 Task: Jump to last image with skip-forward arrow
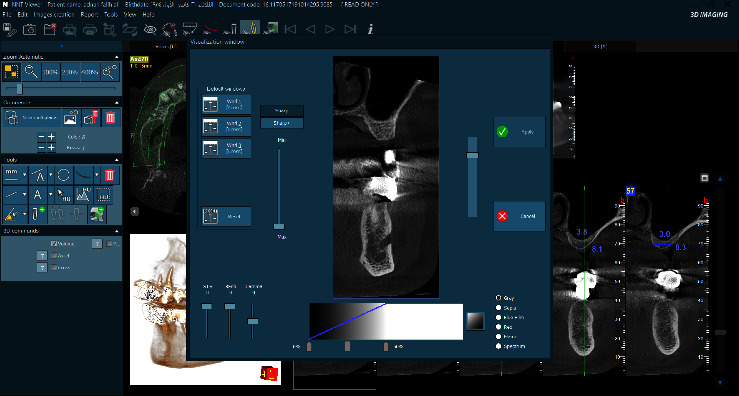point(350,29)
